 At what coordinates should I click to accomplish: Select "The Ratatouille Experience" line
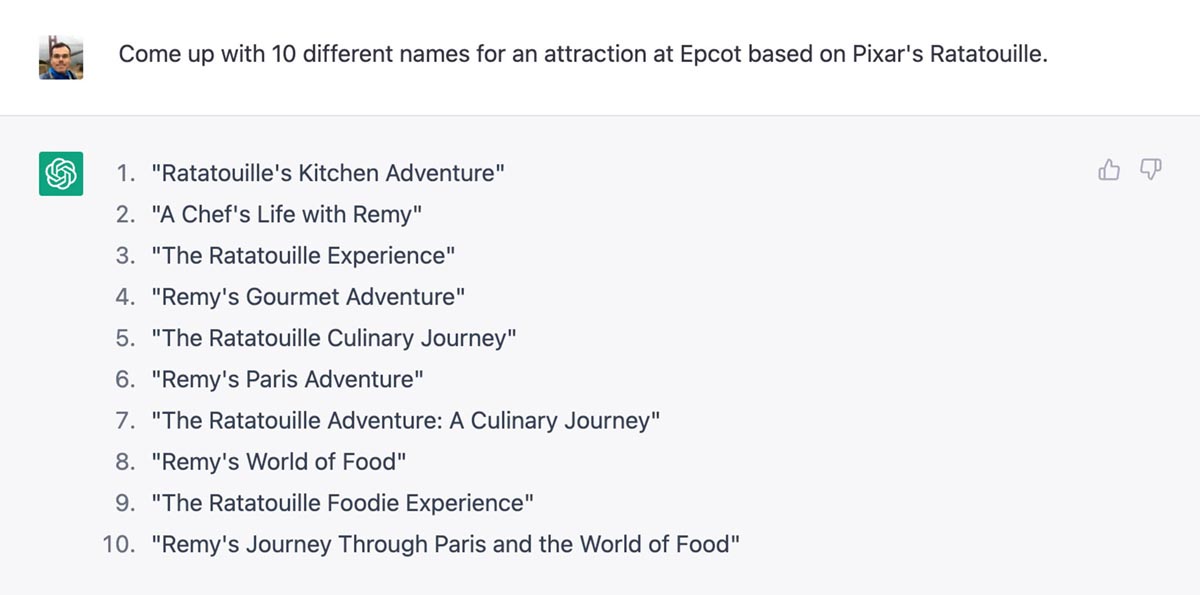[x=303, y=255]
